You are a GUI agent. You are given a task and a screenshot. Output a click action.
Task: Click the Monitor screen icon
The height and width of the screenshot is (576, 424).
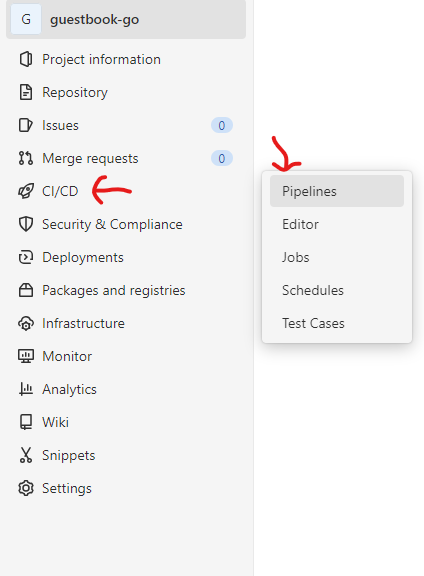[26, 356]
